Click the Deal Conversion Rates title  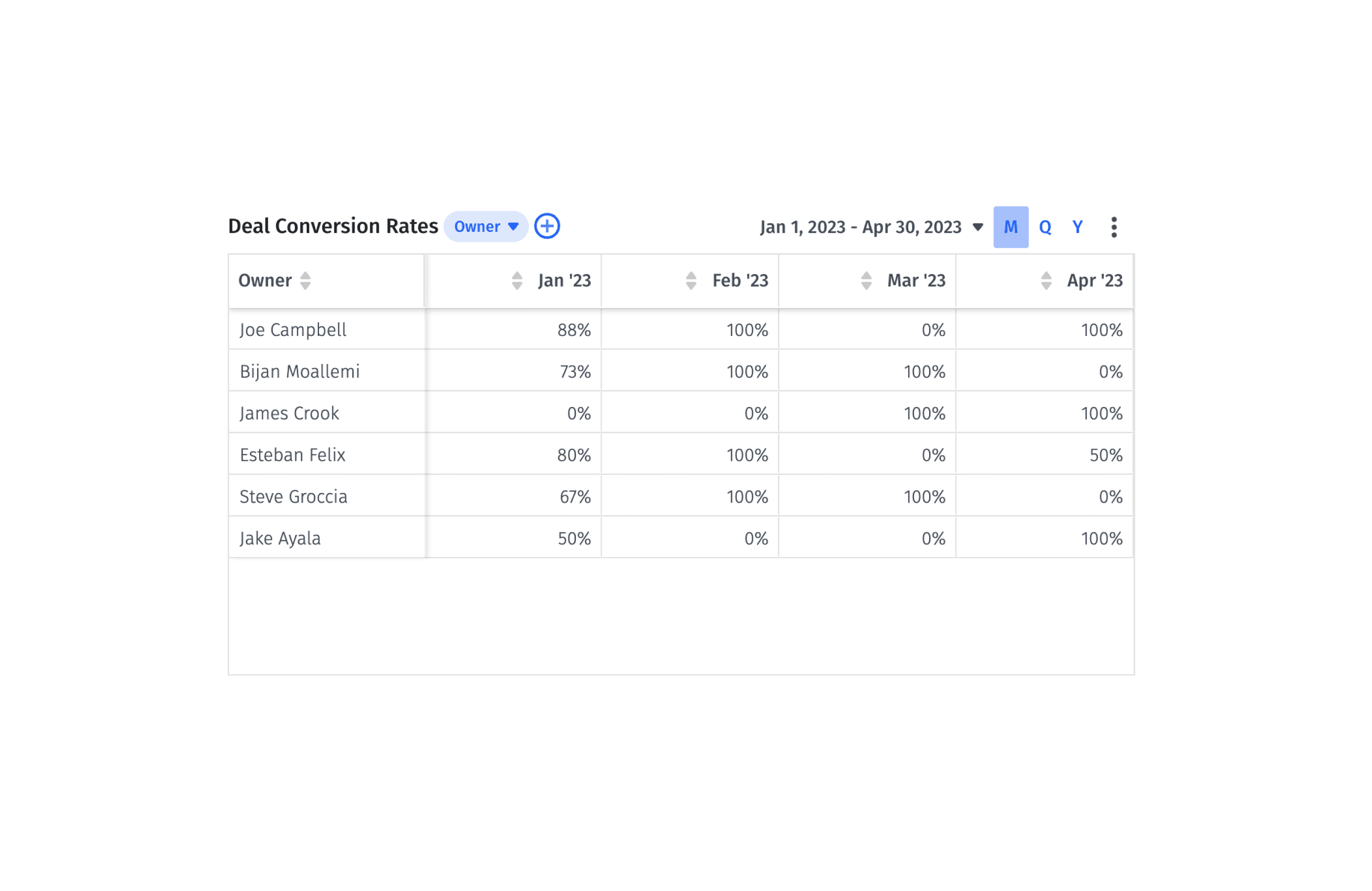click(x=333, y=226)
